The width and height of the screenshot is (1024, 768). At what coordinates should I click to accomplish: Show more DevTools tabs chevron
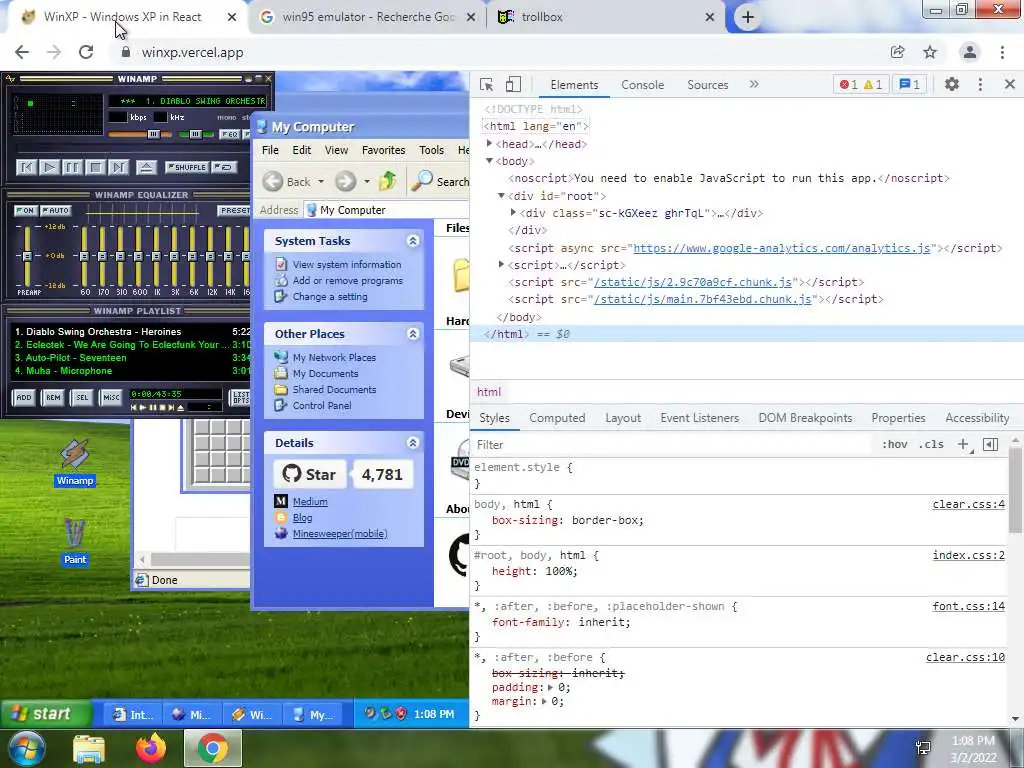754,84
